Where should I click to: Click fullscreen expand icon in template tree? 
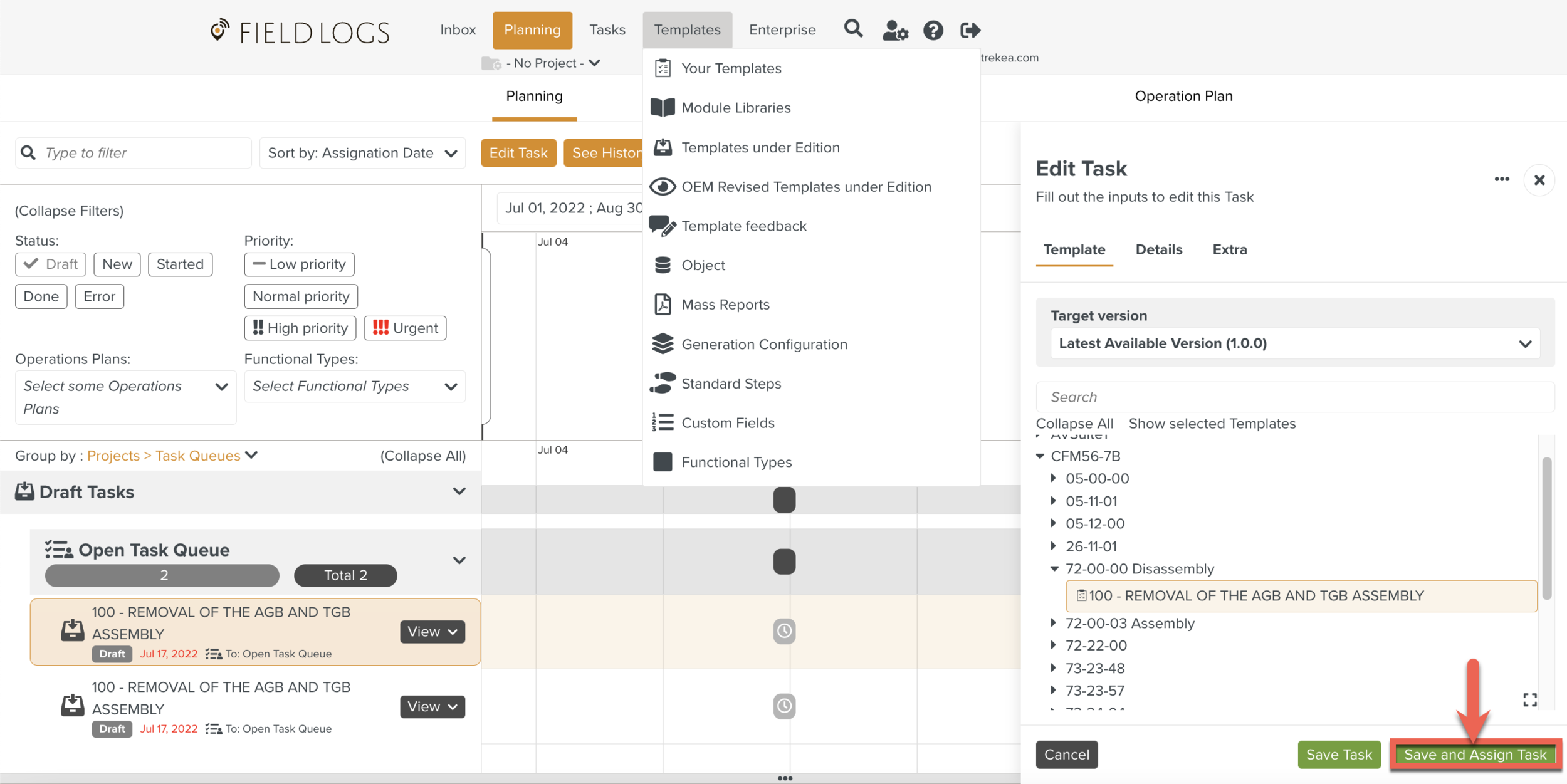(1529, 700)
